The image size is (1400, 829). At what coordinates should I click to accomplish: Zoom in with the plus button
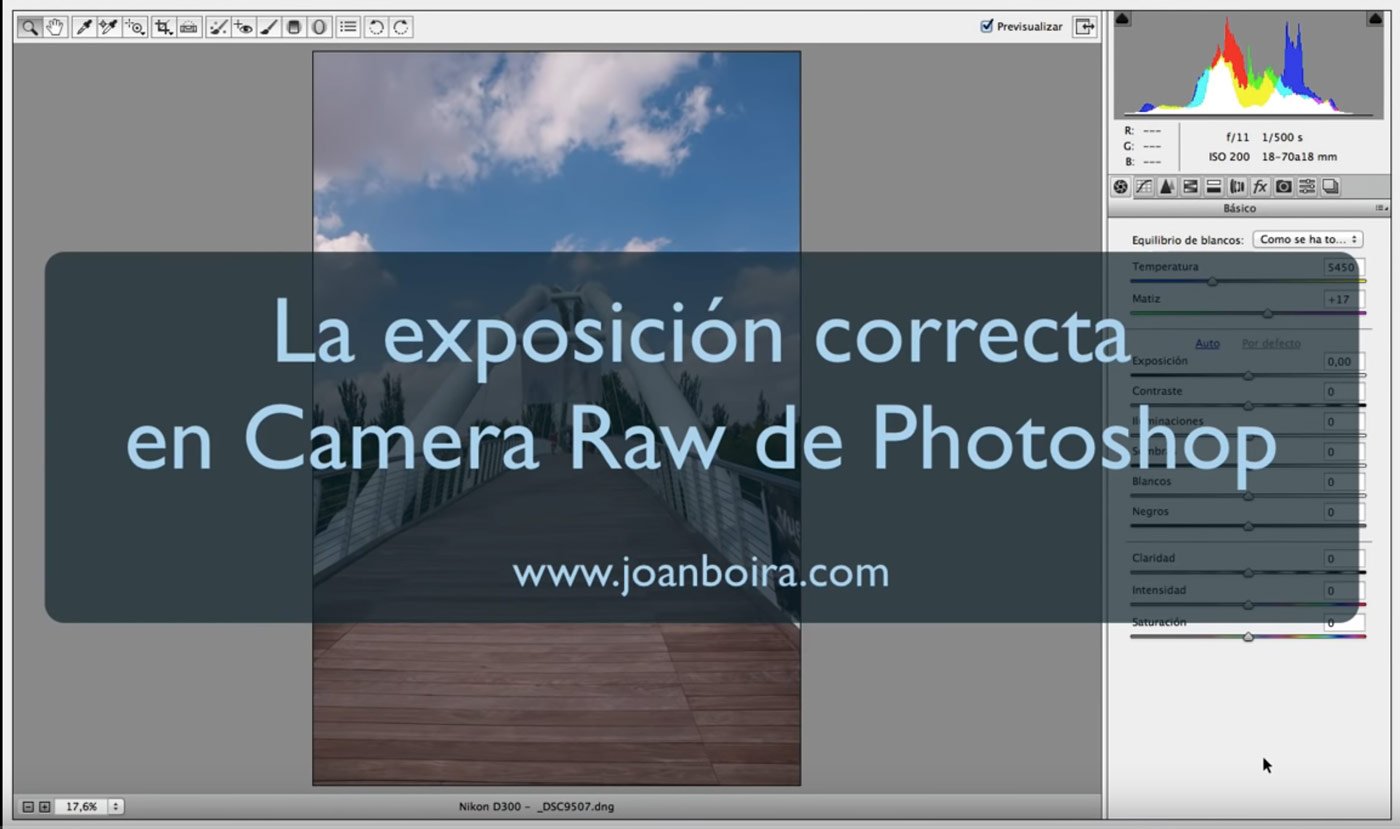click(x=44, y=806)
